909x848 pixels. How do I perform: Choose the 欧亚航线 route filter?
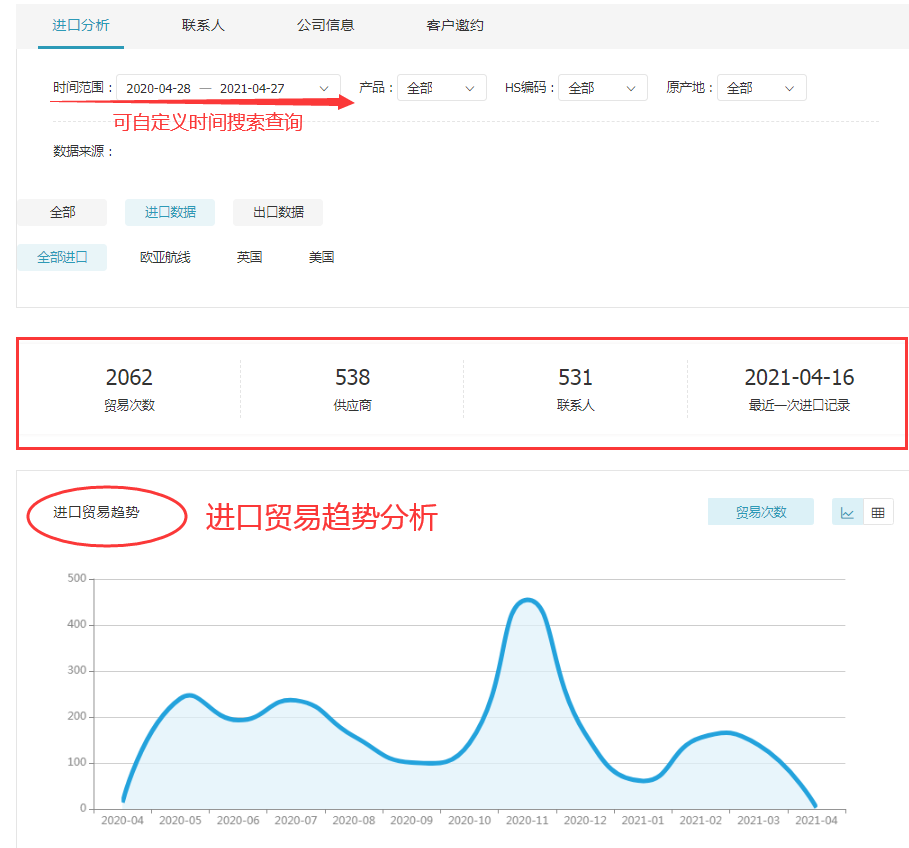click(165, 257)
